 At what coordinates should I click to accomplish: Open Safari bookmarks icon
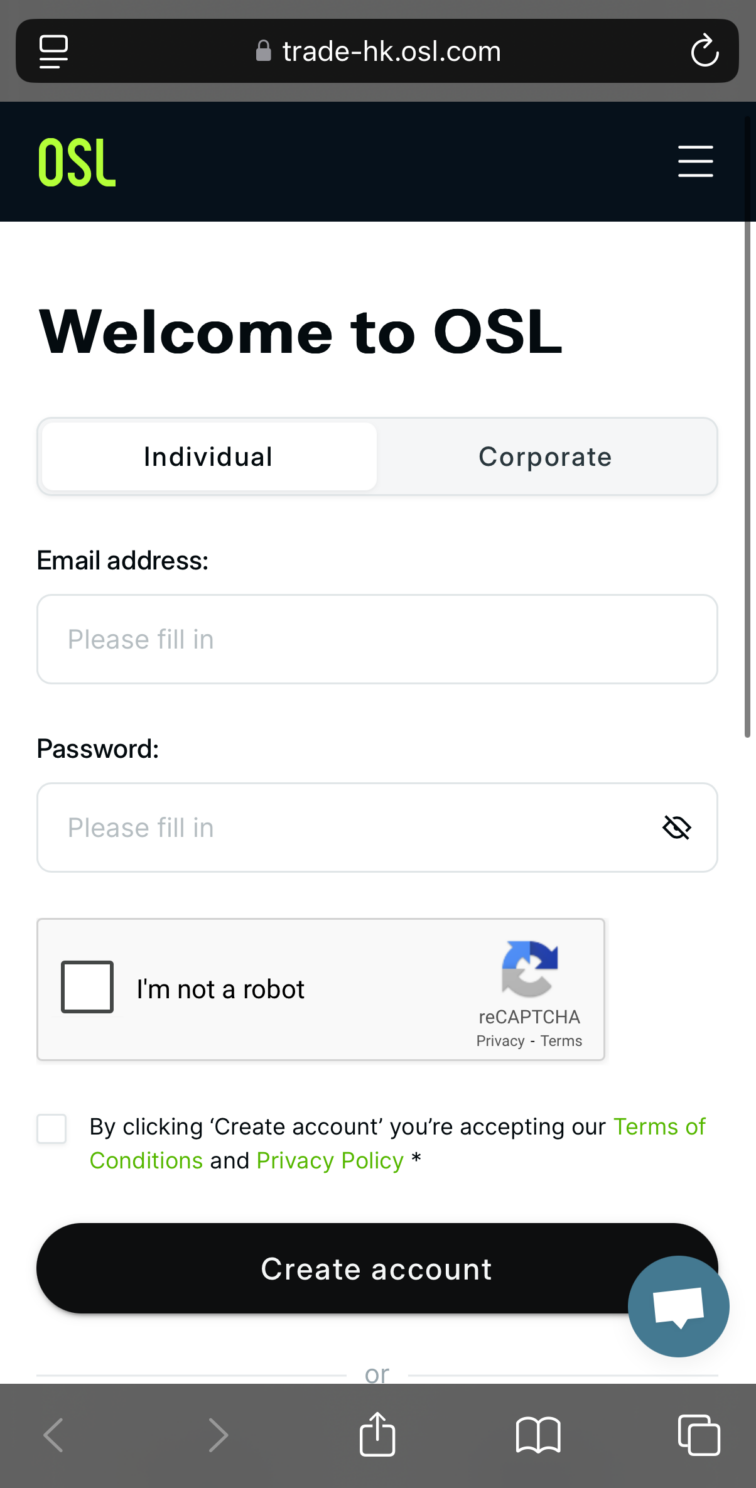[538, 1436]
